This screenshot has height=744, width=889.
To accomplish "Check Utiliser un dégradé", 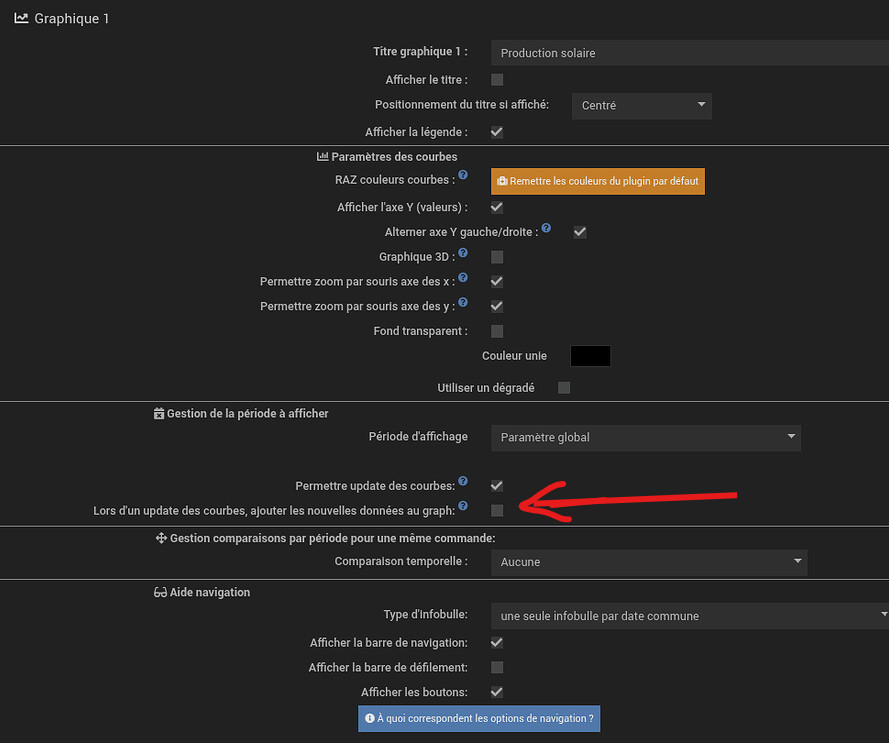I will click(x=564, y=388).
